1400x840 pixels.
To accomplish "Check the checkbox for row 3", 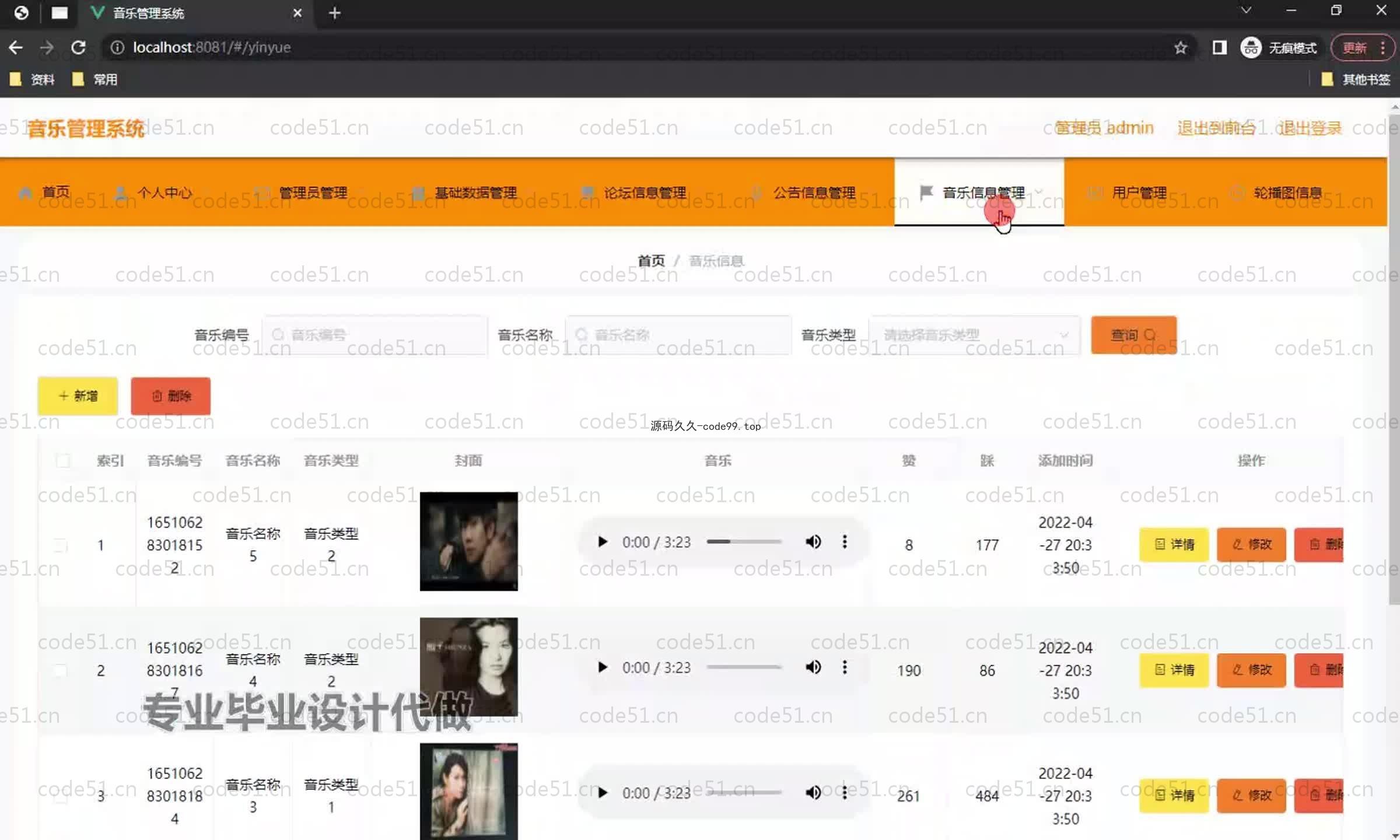I will 61,796.
